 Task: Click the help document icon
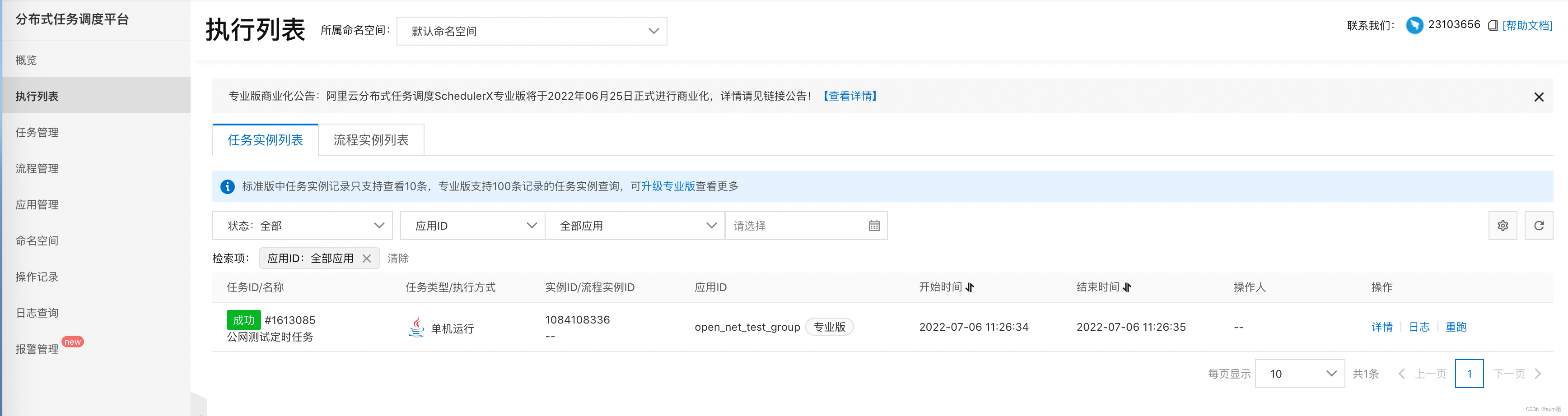click(x=1493, y=26)
